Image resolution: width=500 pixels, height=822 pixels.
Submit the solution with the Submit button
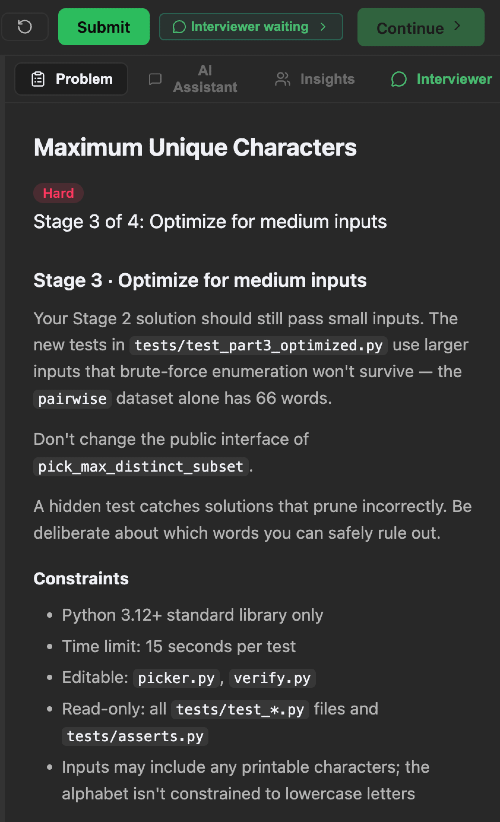104,27
